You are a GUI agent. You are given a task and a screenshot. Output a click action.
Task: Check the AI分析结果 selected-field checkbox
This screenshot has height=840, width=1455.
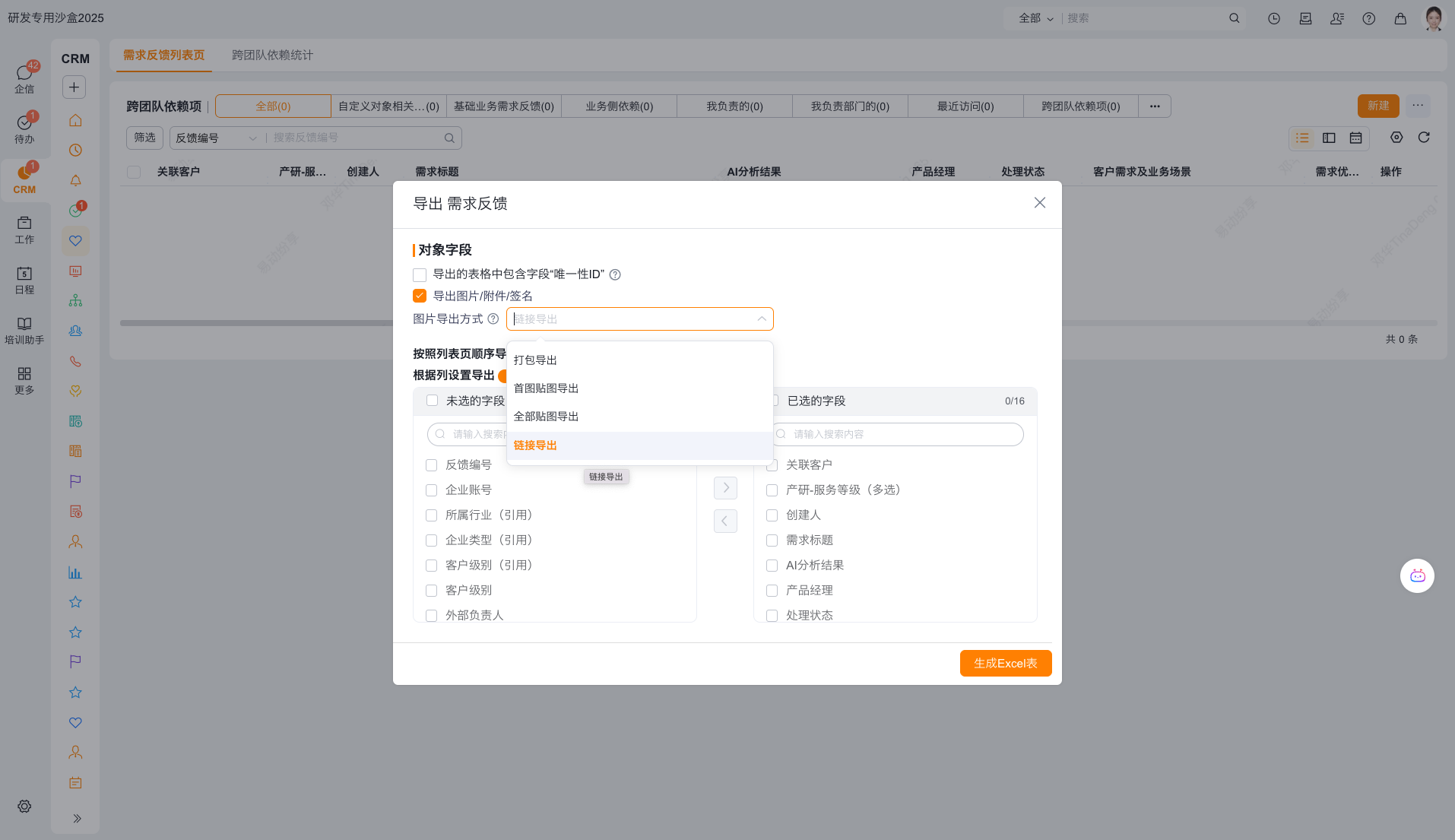point(772,566)
